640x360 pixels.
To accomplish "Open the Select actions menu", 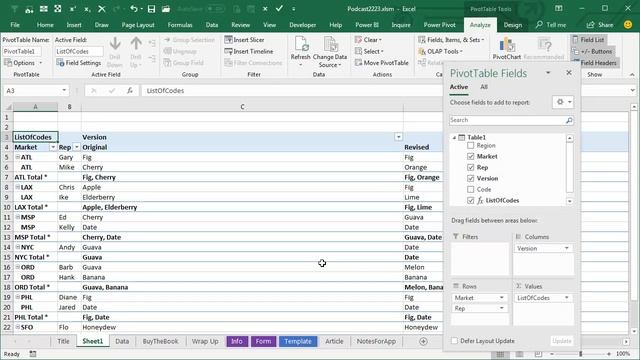I will (369, 51).
